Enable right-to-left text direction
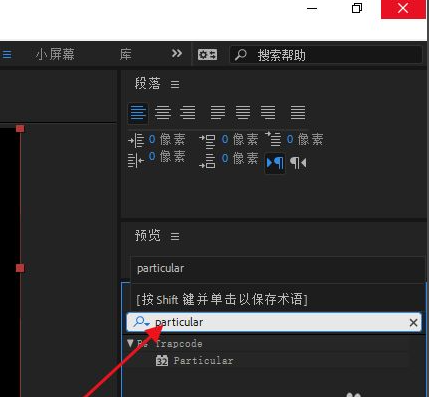429x397 pixels. (x=298, y=163)
